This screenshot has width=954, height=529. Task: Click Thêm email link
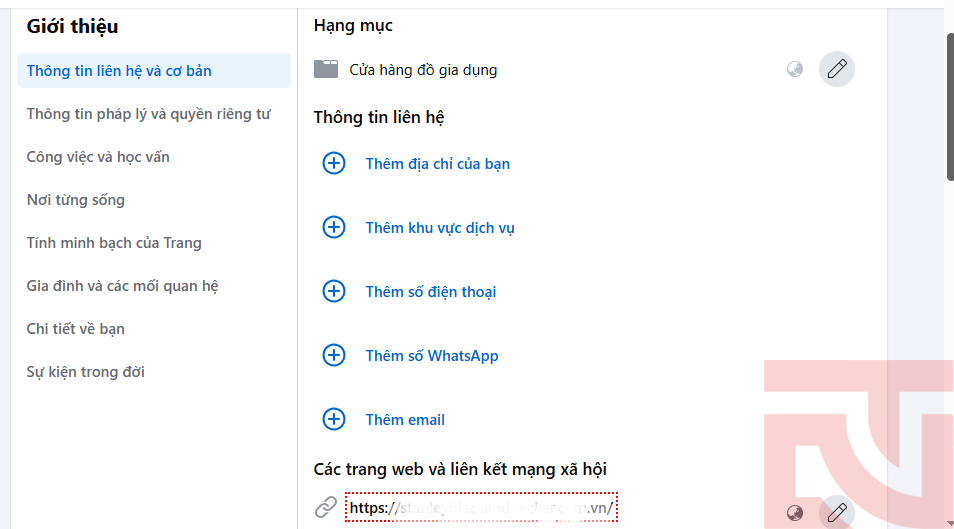pyautogui.click(x=405, y=419)
